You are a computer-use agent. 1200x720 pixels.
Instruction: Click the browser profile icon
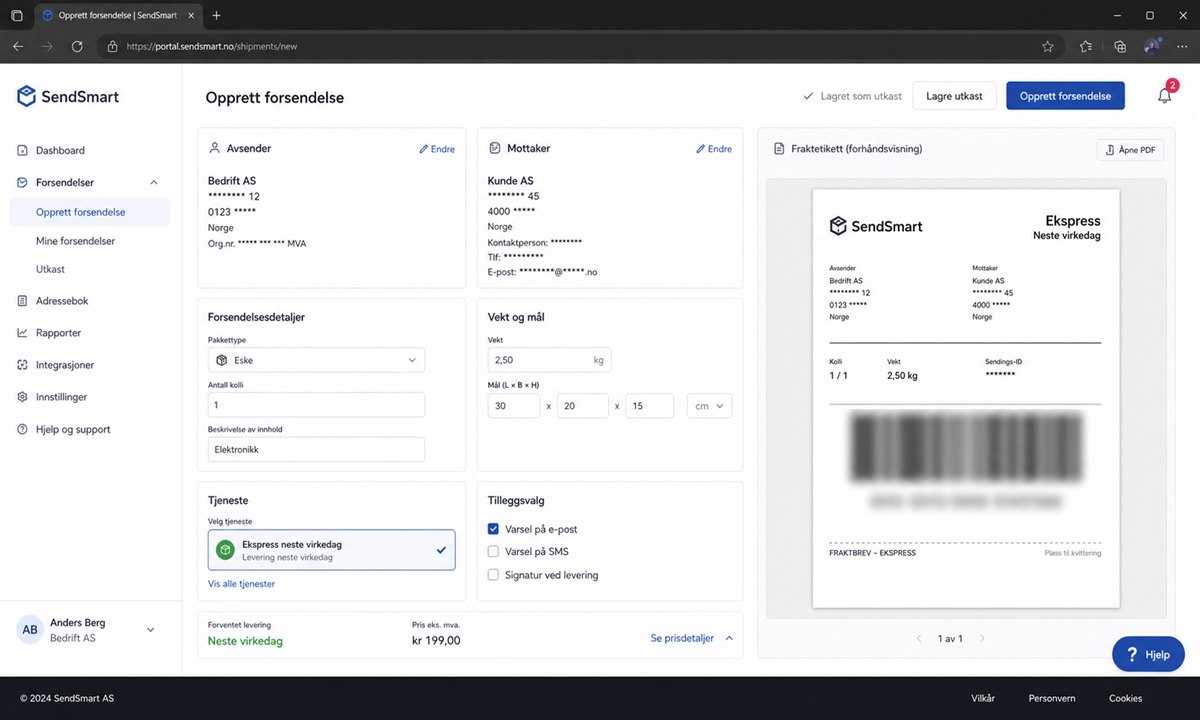click(1153, 46)
